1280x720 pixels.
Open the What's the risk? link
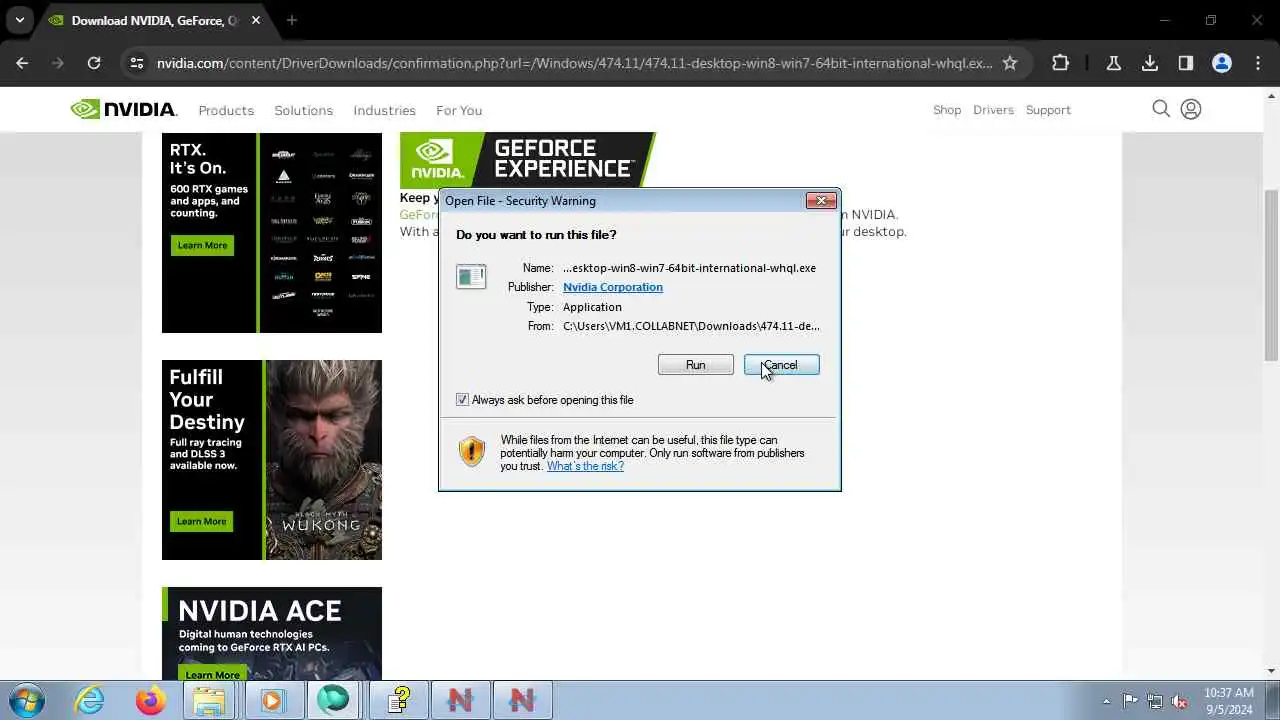(585, 466)
